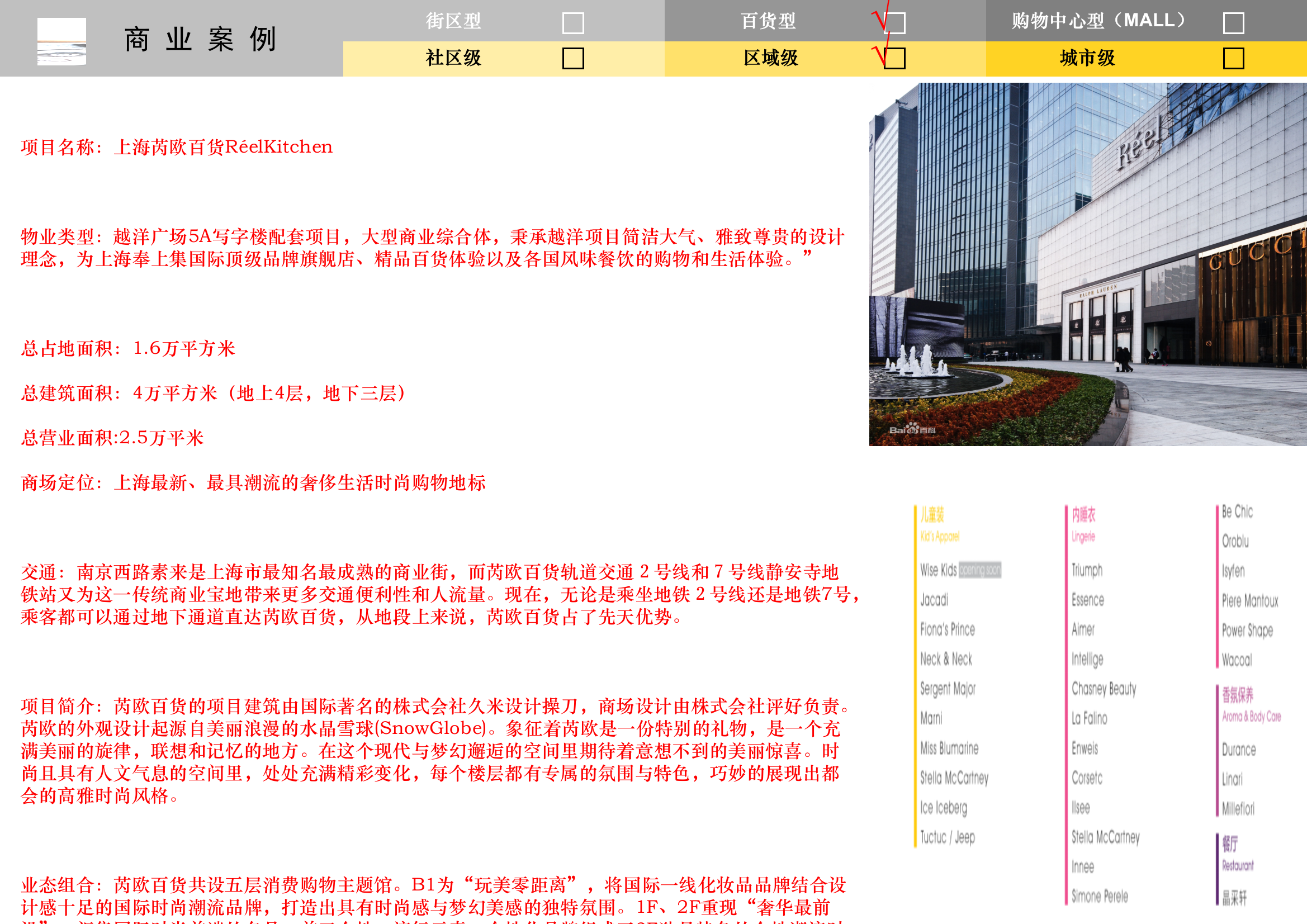Click the Wacoal brand entry
This screenshot has height=924, width=1307.
pyautogui.click(x=1237, y=660)
